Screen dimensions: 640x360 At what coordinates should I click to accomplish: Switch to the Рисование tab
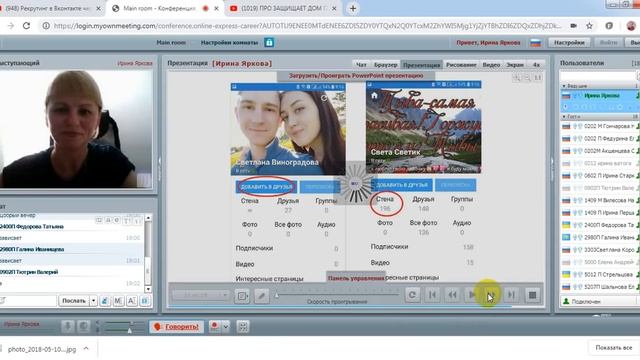click(x=461, y=64)
